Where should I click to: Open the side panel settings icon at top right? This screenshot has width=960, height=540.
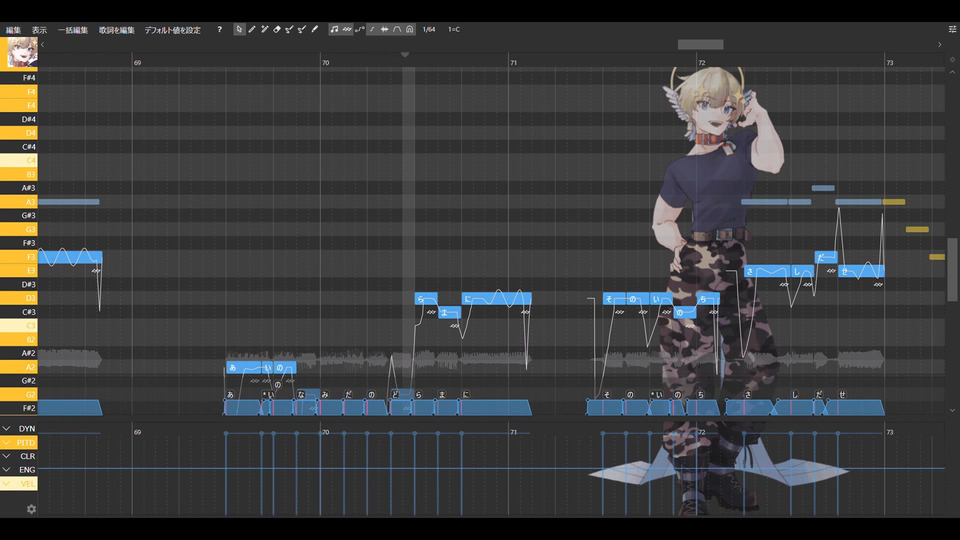pyautogui.click(x=952, y=29)
